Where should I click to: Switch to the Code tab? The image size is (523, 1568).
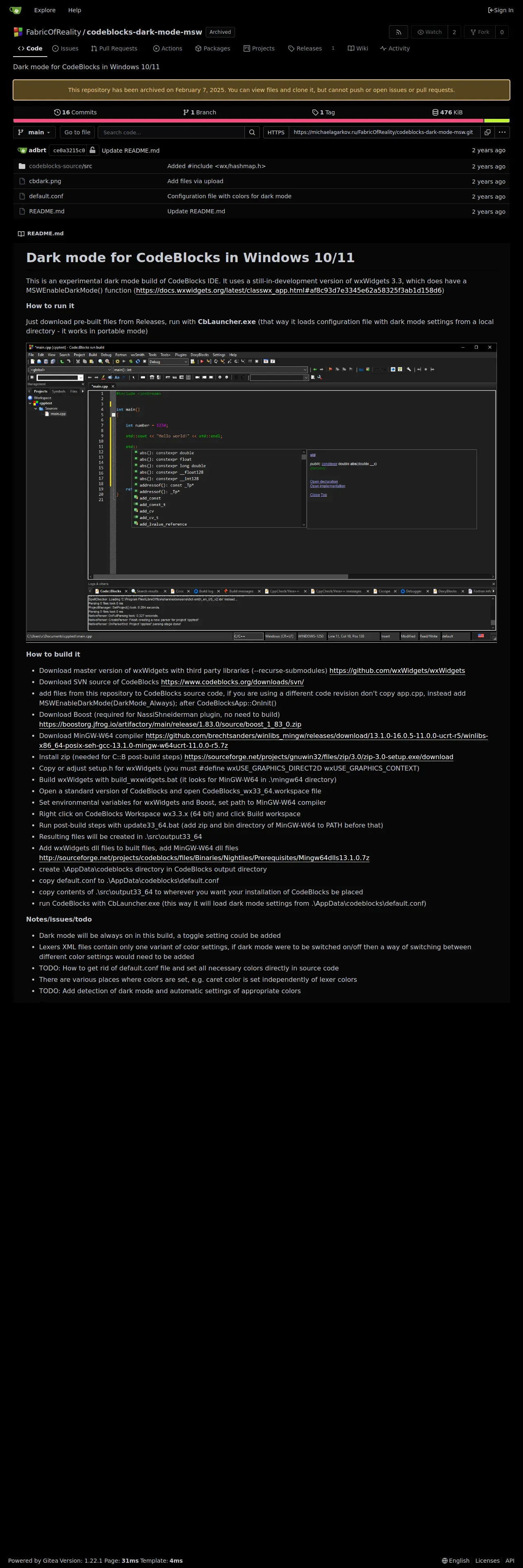[x=30, y=49]
